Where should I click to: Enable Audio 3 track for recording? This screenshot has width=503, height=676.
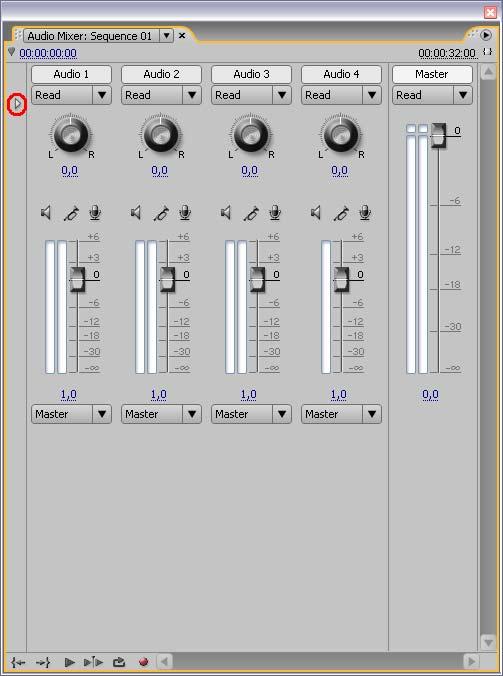(275, 213)
